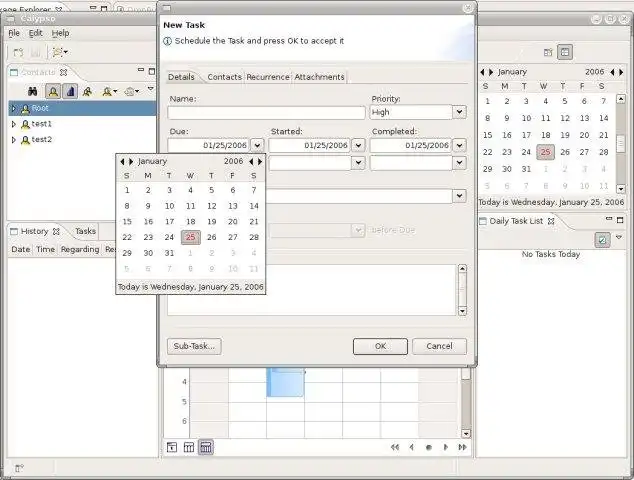Switch to month view icon under schedule

[x=206, y=447]
